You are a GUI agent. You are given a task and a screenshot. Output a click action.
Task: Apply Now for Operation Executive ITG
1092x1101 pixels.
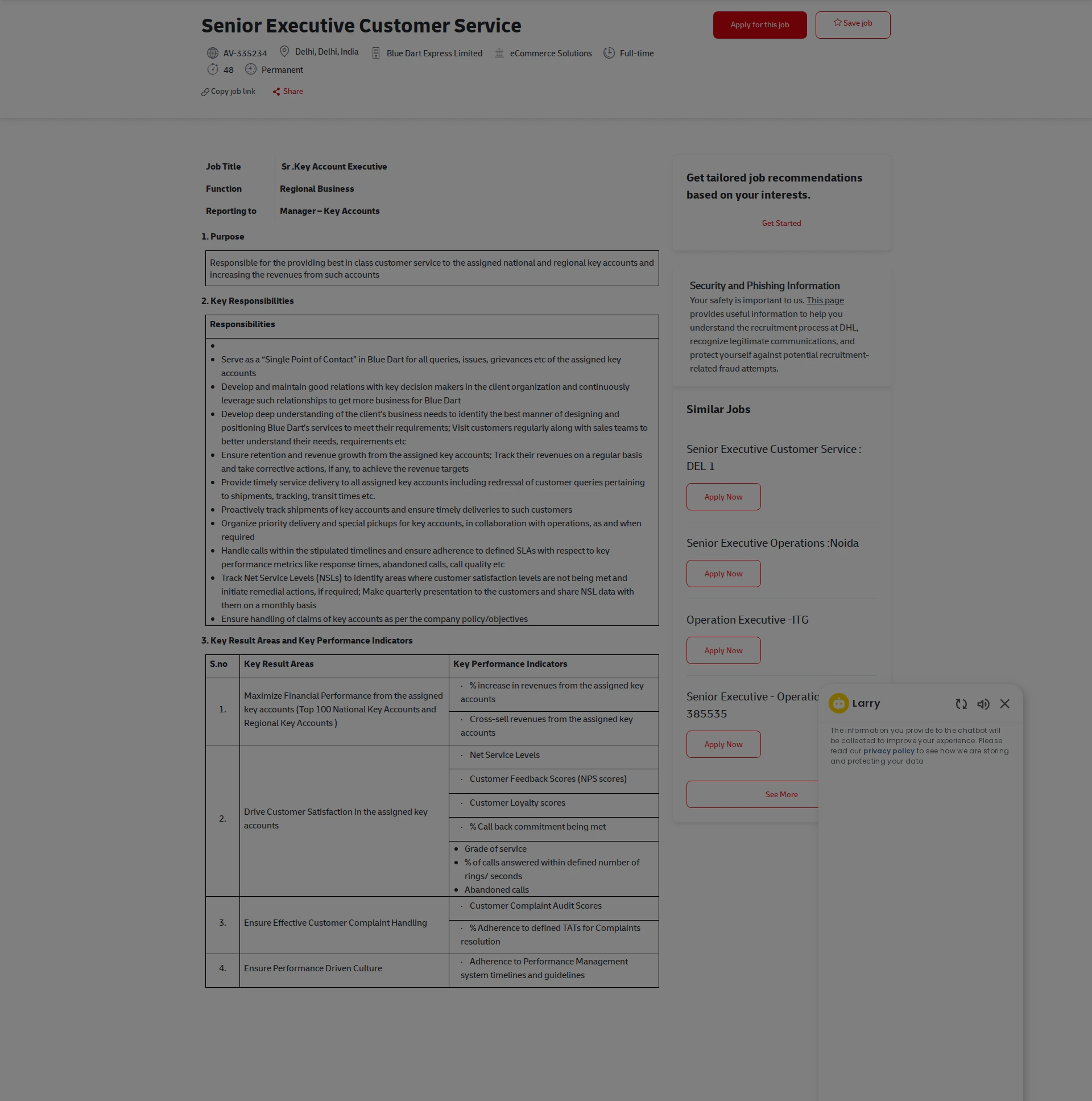tap(723, 651)
